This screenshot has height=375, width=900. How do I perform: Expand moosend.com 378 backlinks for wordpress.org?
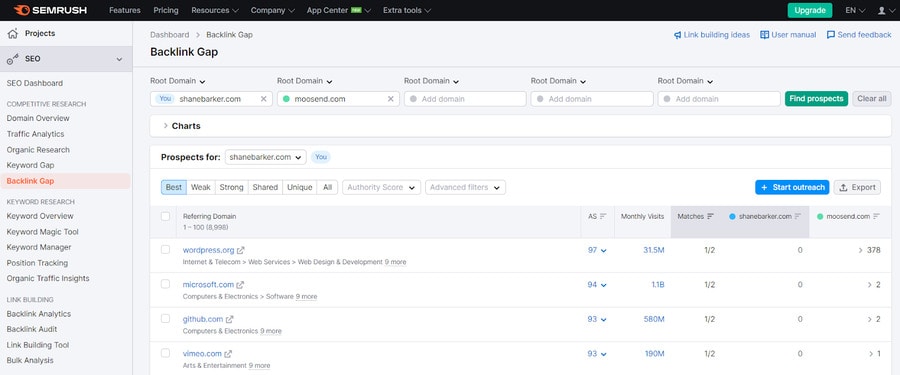tap(869, 250)
